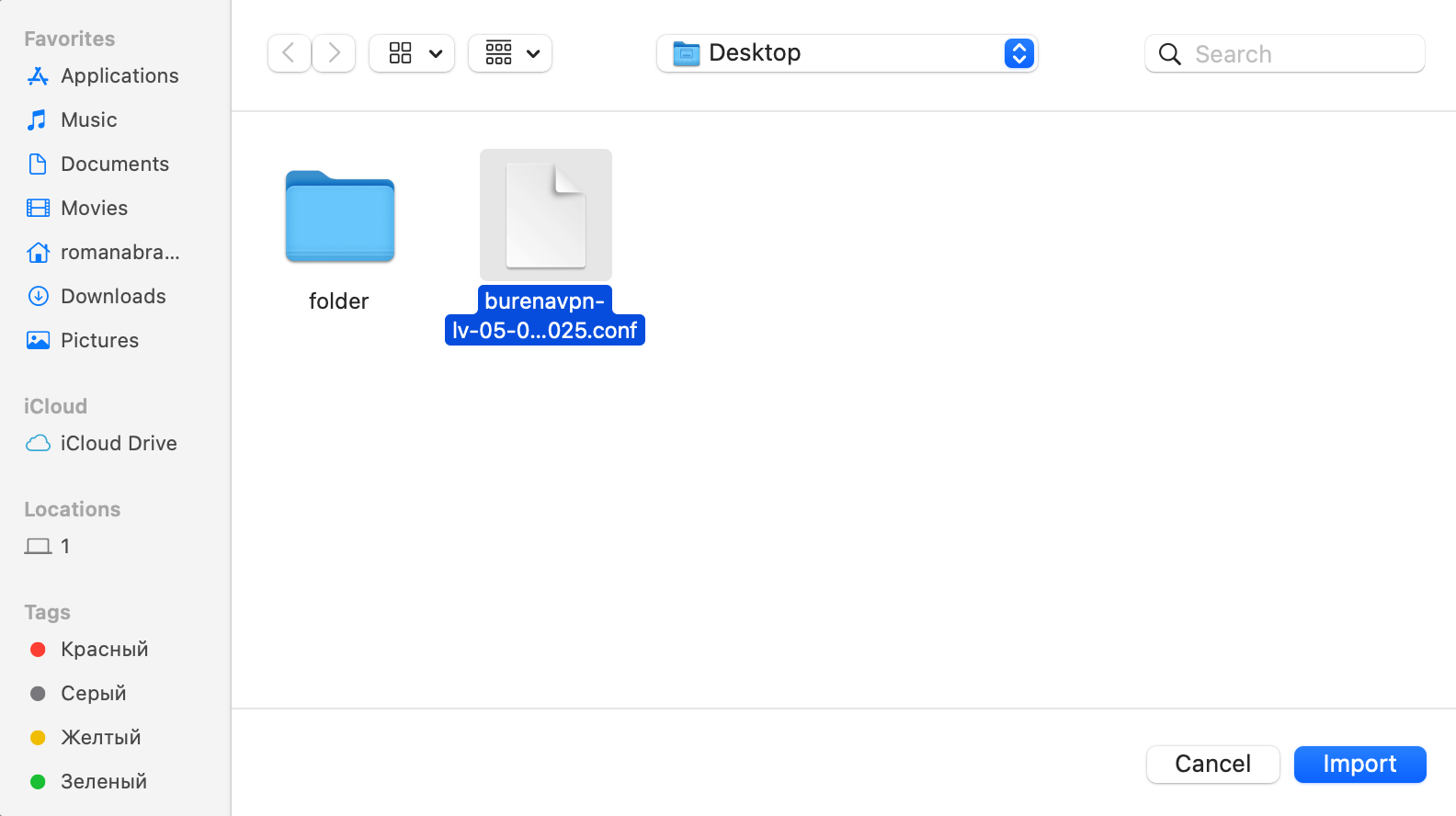
Task: Open the icon view mode dropdown
Action: click(x=412, y=53)
